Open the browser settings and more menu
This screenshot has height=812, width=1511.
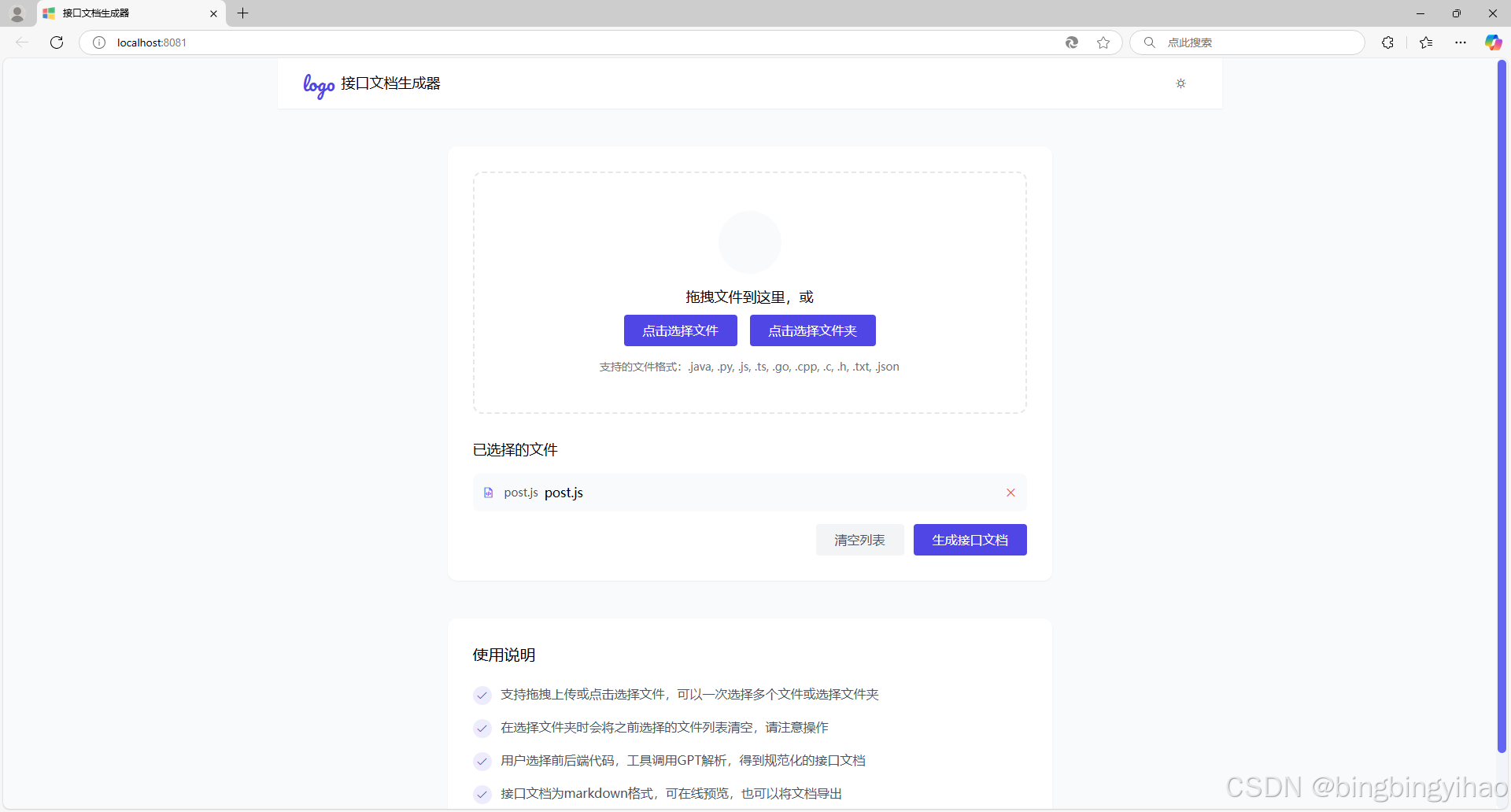[x=1461, y=42]
